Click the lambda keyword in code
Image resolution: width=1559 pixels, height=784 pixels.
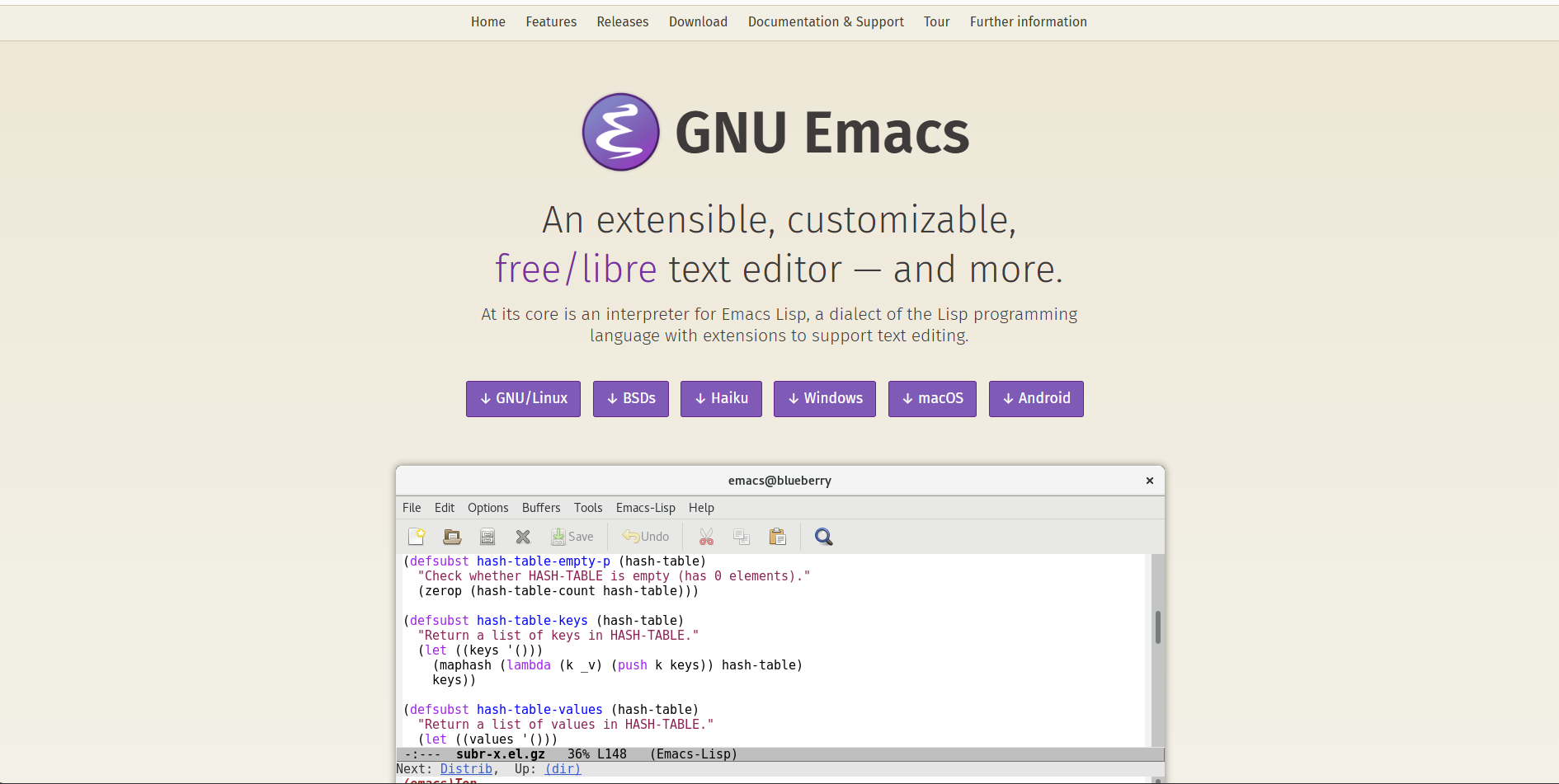(x=529, y=665)
